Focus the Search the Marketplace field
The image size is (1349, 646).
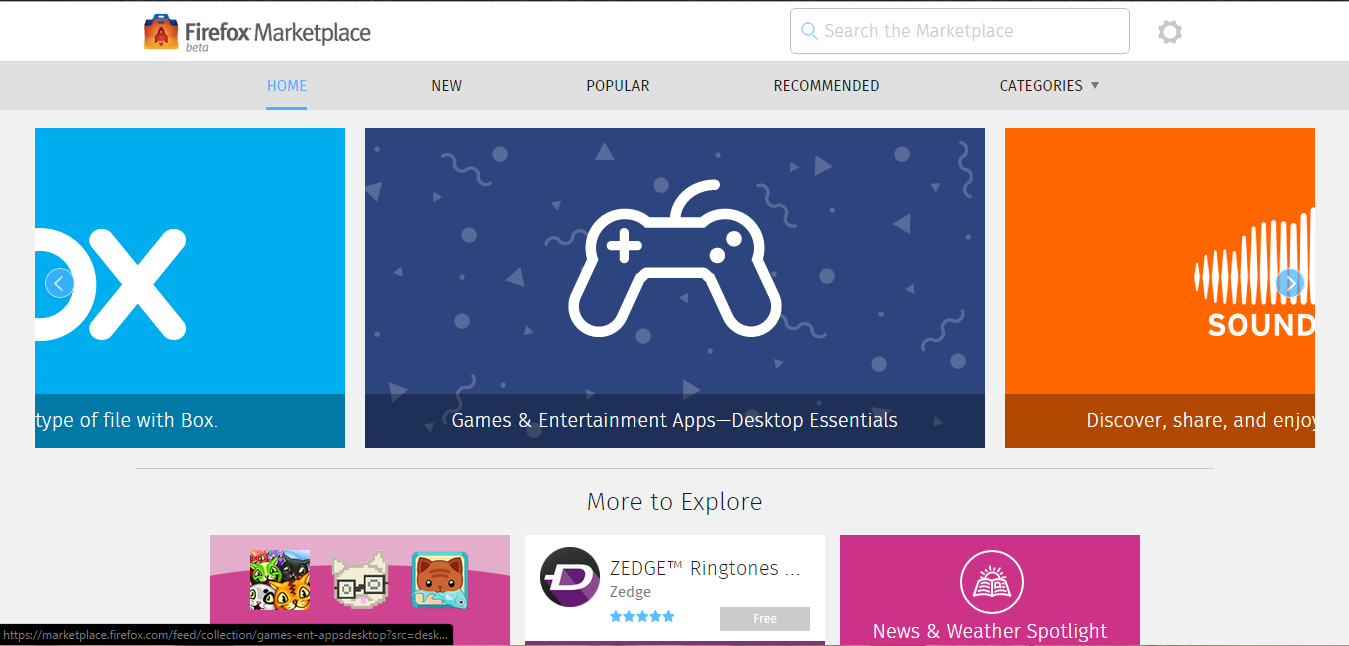point(960,31)
